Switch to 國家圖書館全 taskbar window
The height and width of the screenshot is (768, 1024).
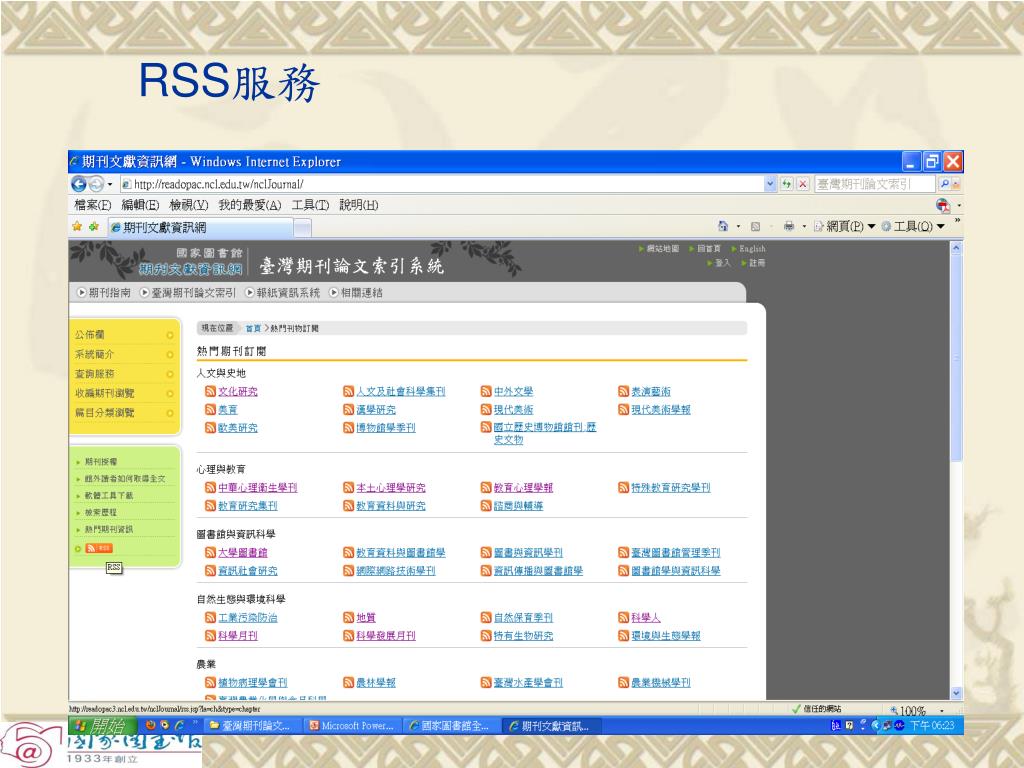click(449, 726)
